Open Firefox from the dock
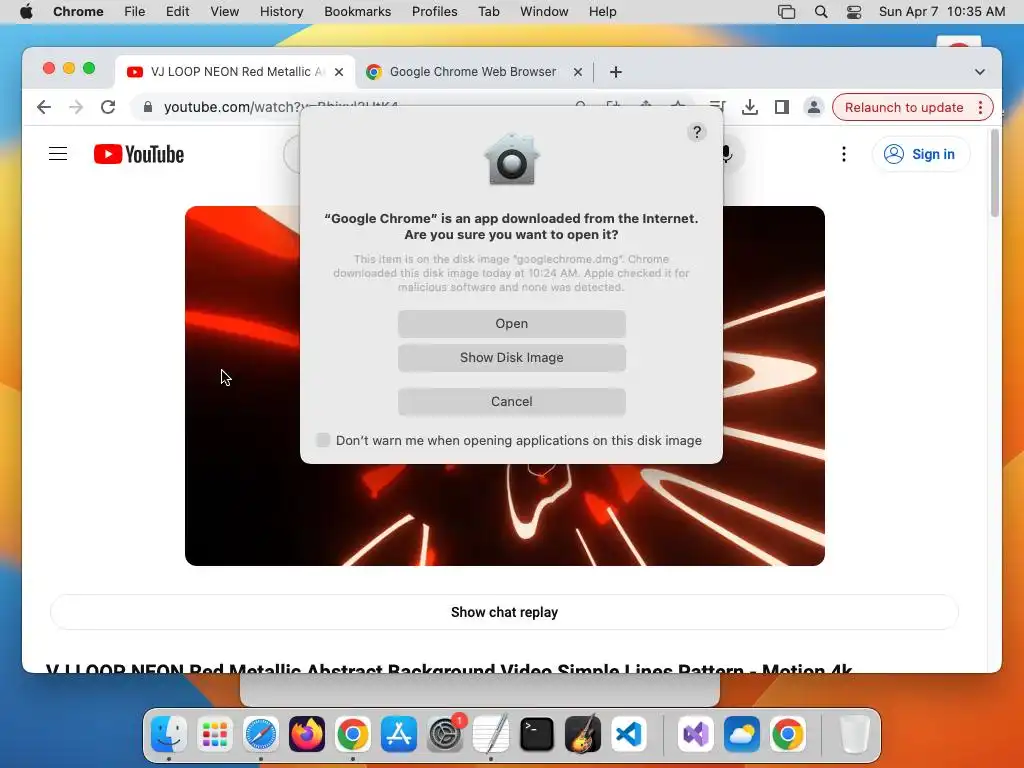 click(307, 735)
